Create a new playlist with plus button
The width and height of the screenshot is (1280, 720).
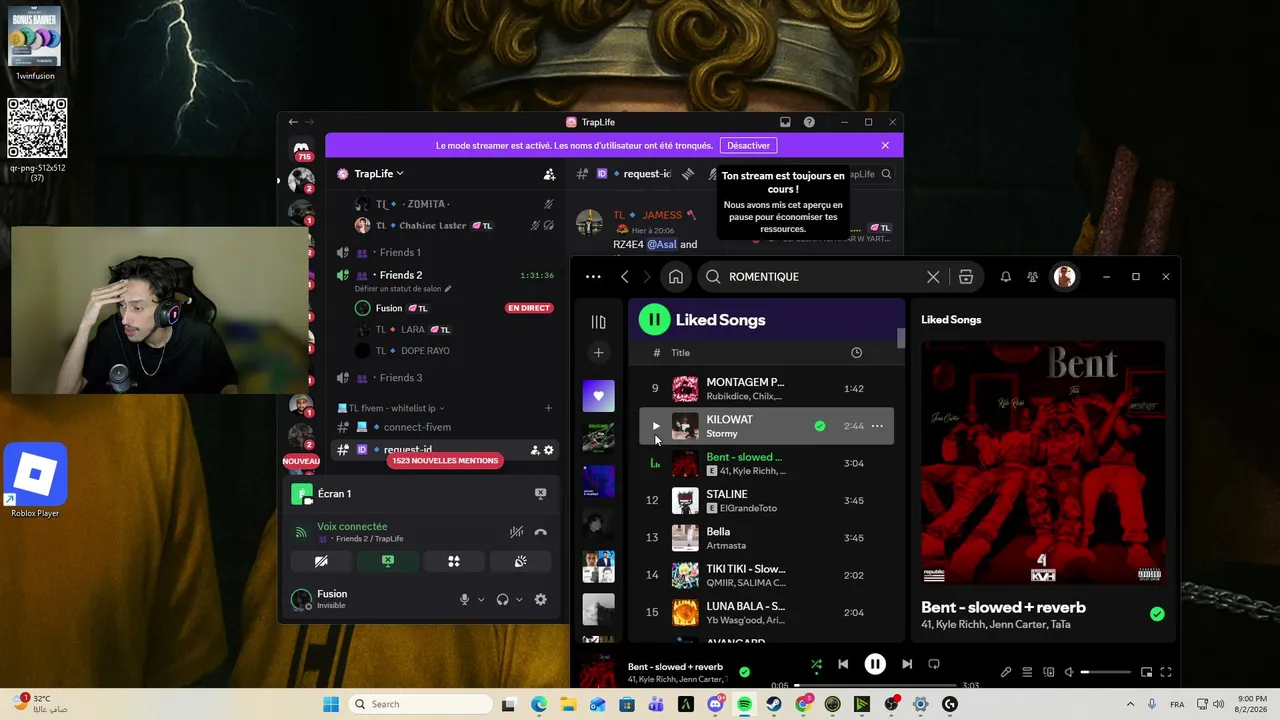tap(598, 352)
